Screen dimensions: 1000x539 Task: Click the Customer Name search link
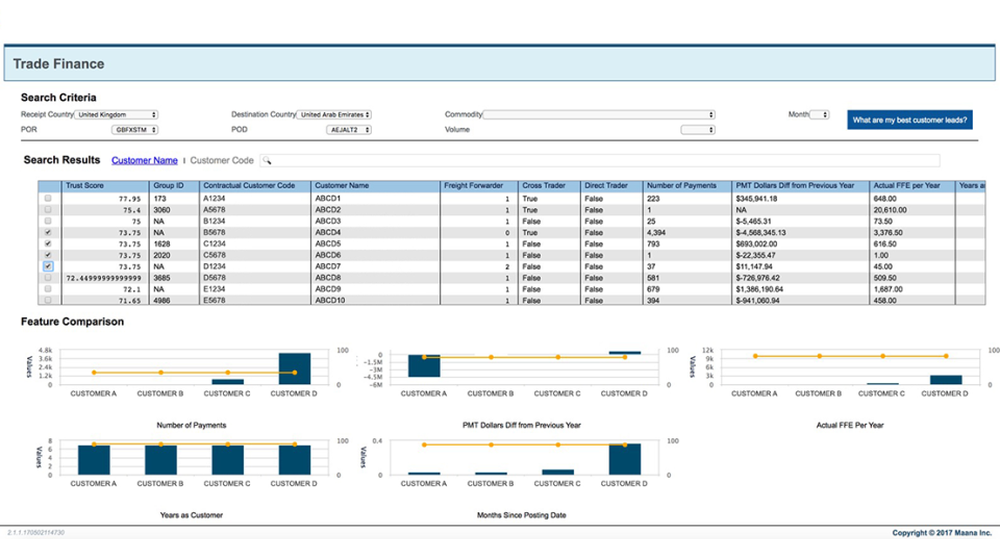(x=144, y=160)
